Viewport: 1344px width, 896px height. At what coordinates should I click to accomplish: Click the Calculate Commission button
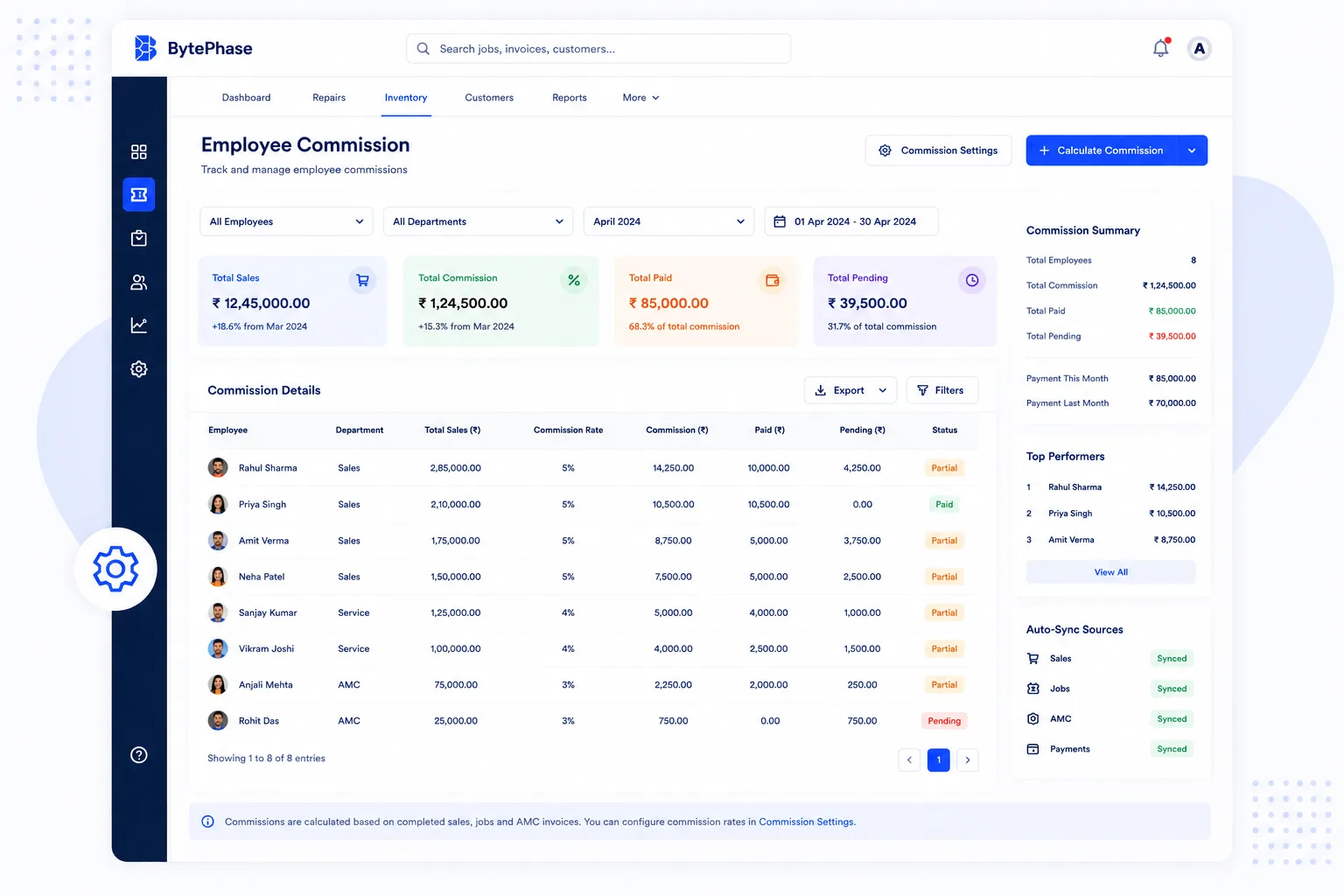click(1102, 150)
